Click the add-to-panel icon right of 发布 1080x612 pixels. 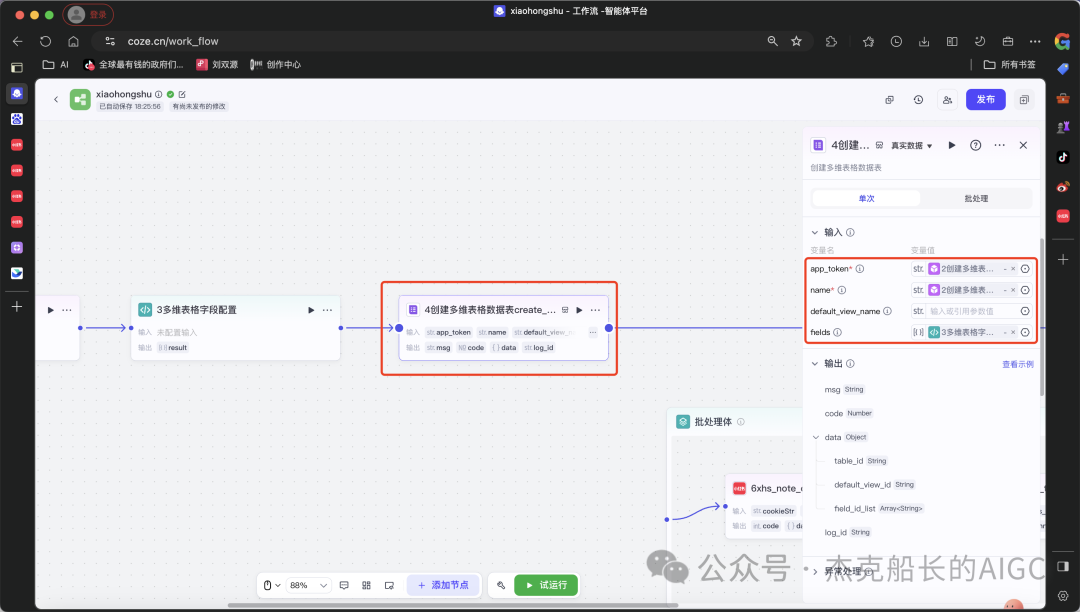point(1024,100)
